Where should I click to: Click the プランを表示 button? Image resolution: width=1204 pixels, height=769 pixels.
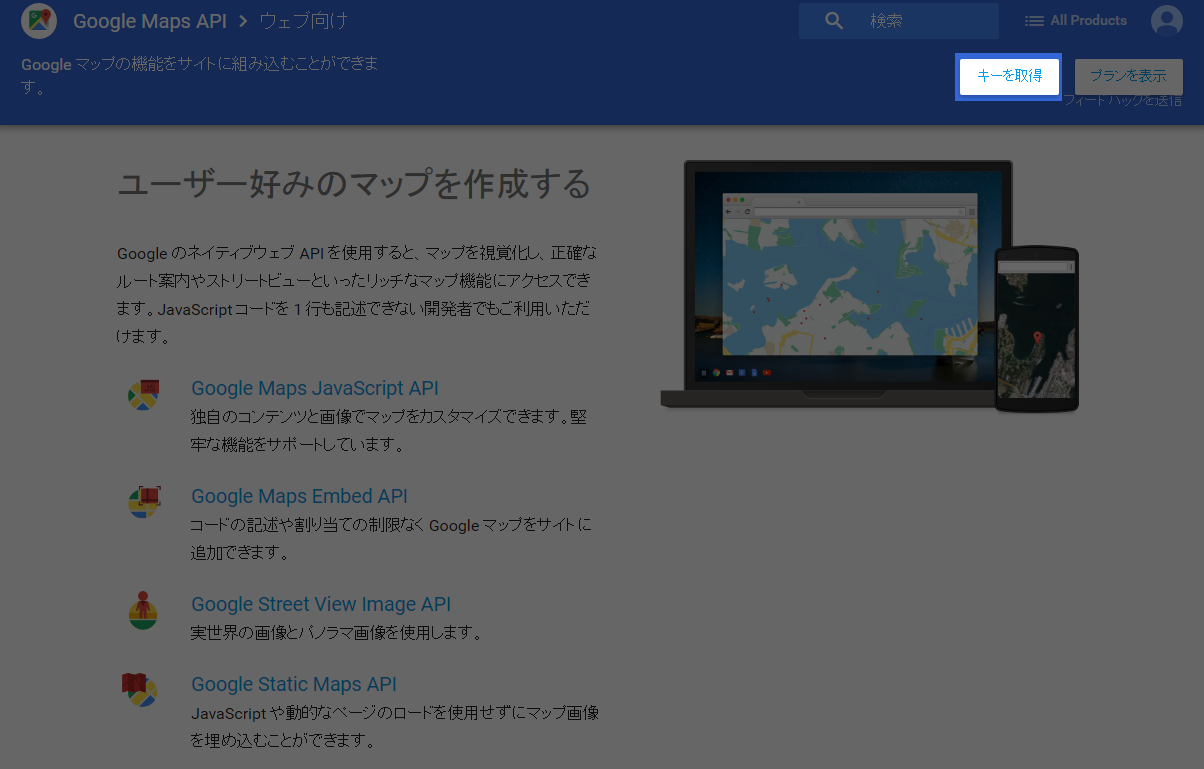pyautogui.click(x=1128, y=76)
